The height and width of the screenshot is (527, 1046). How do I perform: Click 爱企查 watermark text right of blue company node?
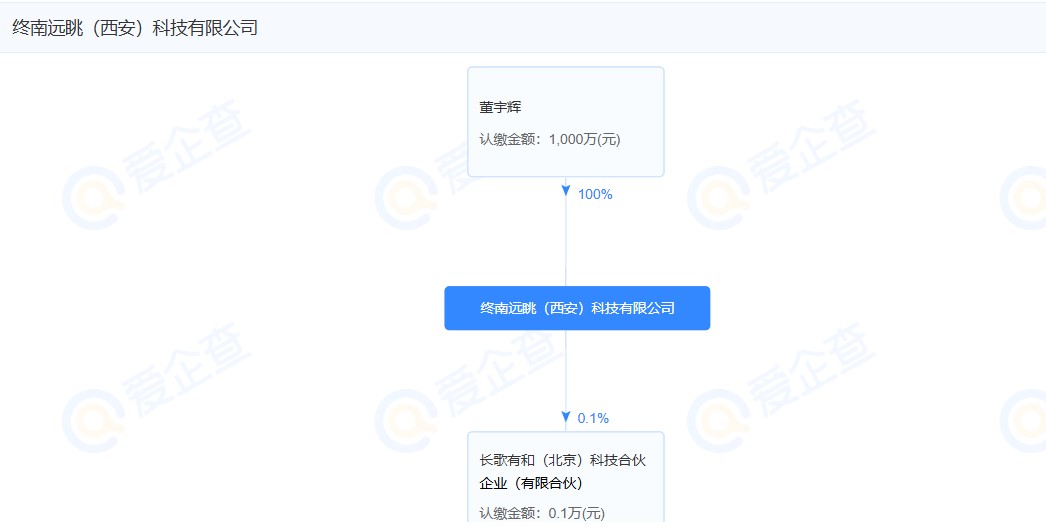click(810, 370)
